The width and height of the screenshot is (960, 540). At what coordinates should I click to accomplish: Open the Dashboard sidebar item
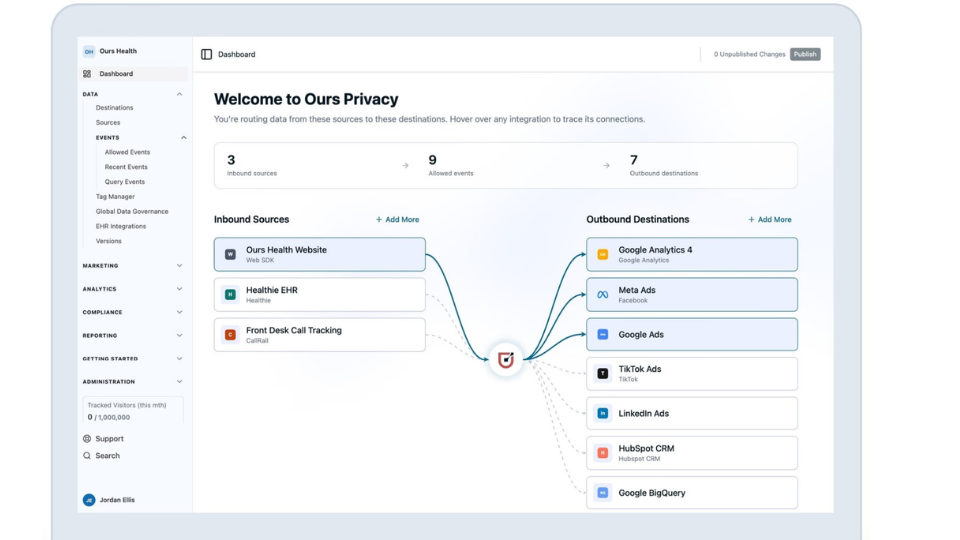coord(134,73)
